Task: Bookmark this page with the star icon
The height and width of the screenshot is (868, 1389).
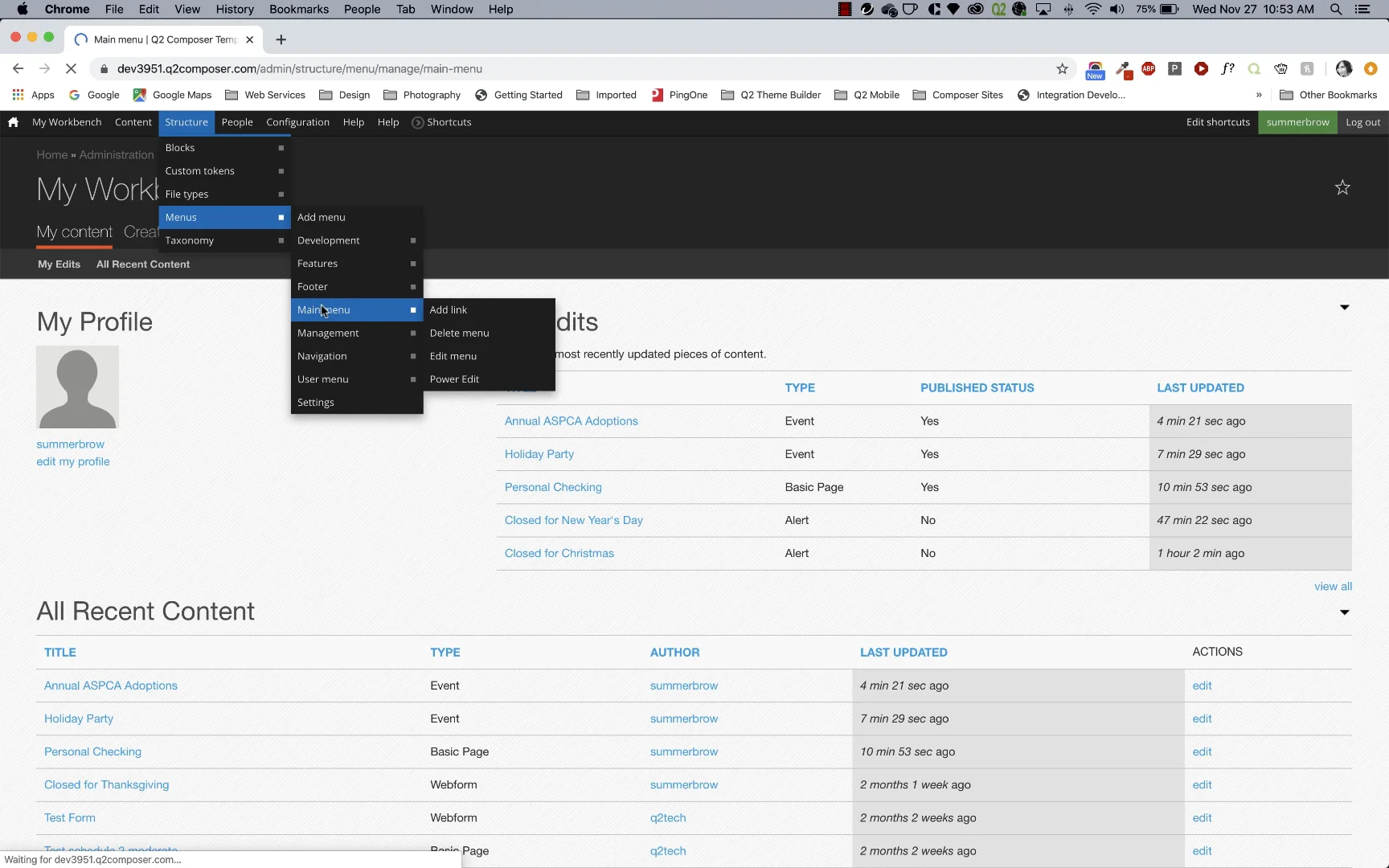Action: [x=1062, y=69]
